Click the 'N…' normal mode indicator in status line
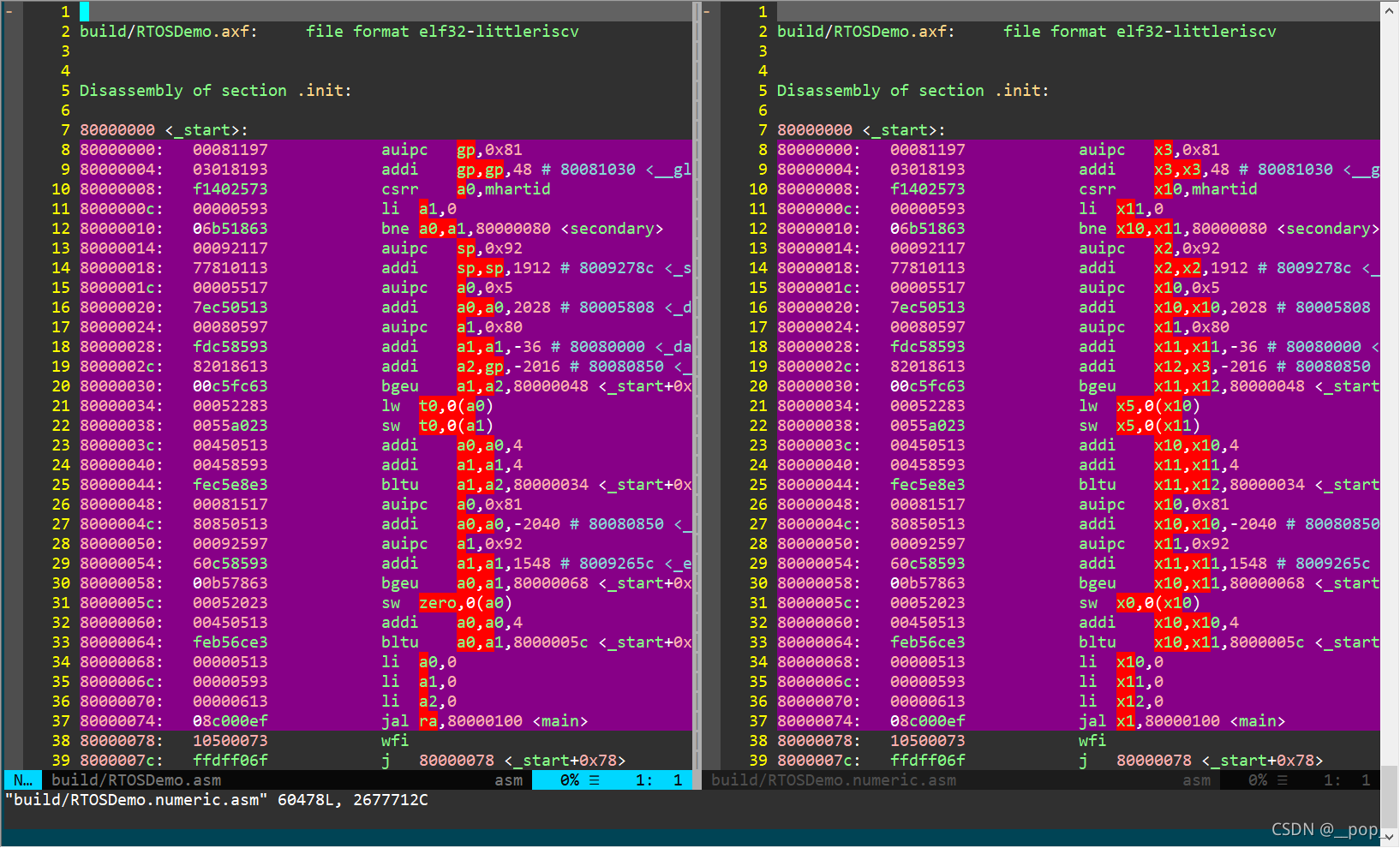 [x=23, y=780]
